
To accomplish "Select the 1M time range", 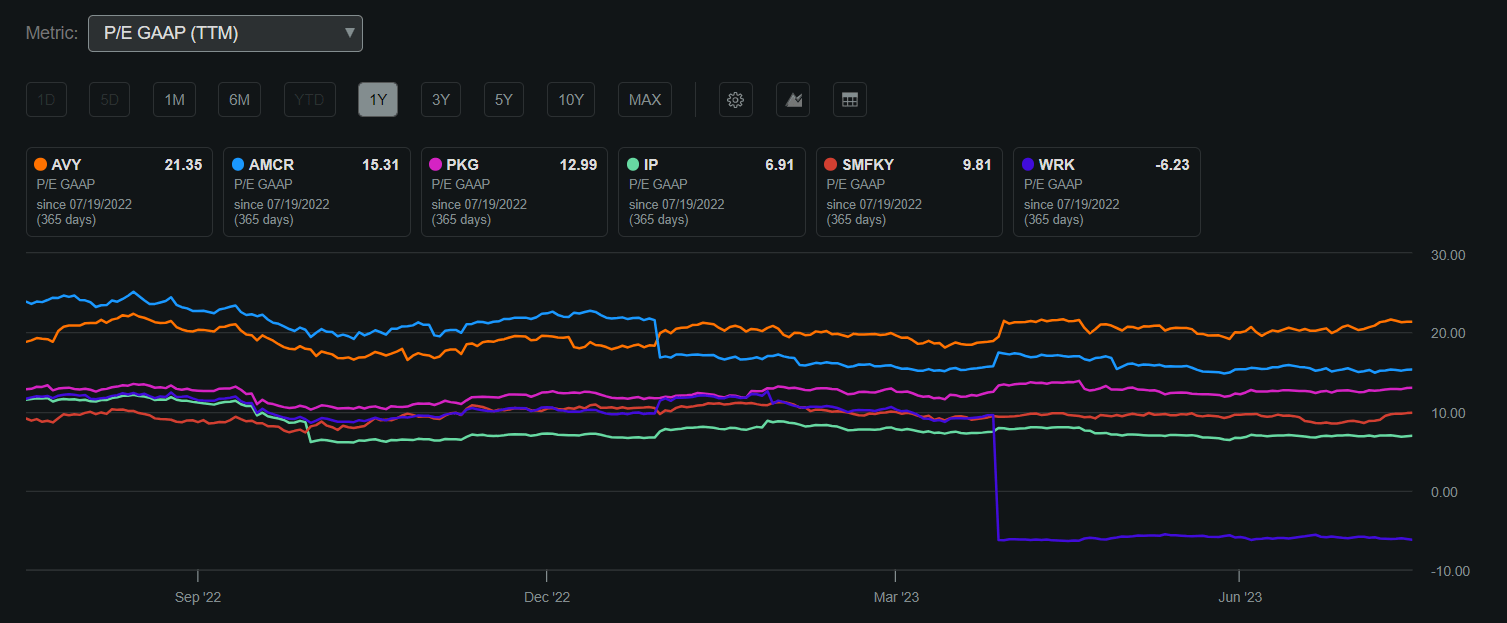I will [174, 100].
